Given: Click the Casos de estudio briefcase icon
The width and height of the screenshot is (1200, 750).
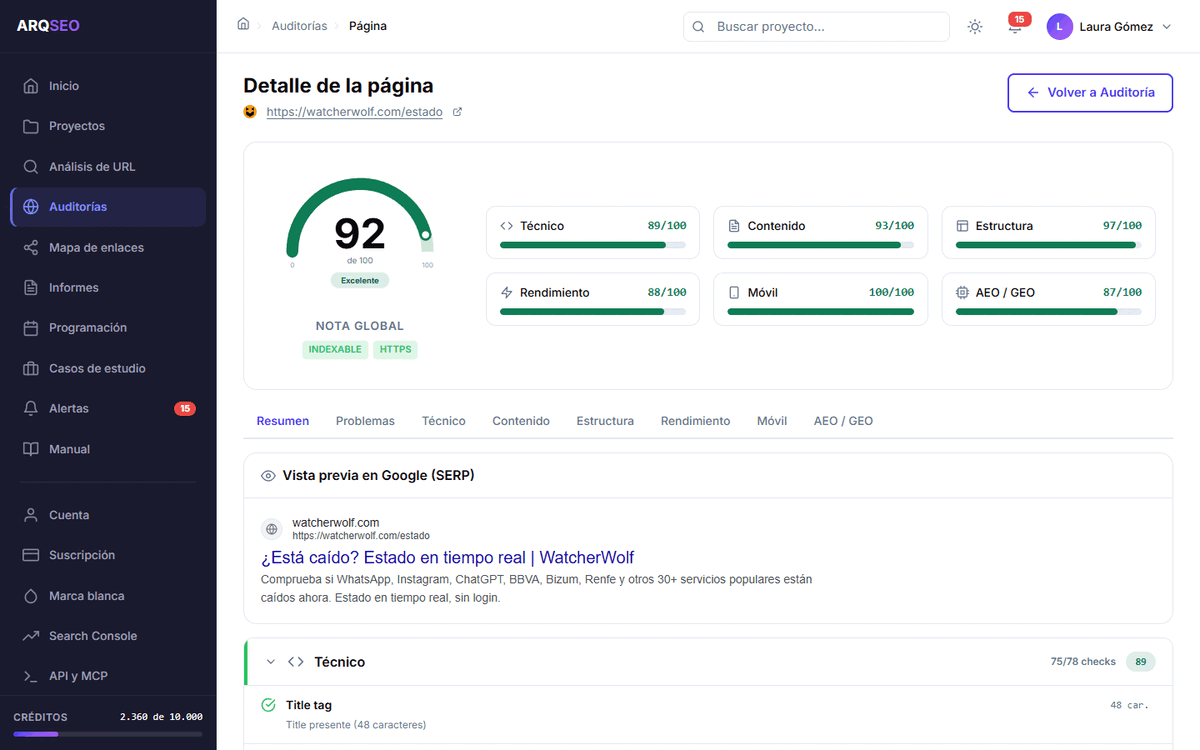Looking at the screenshot, I should pyautogui.click(x=31, y=368).
